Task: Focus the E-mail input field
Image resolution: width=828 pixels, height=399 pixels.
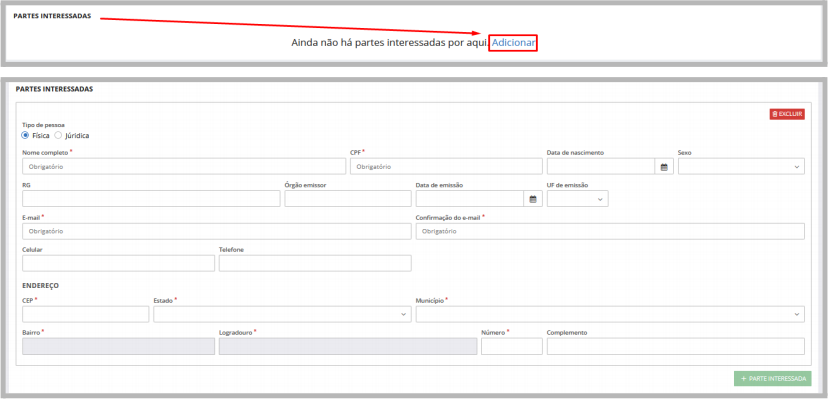Action: click(217, 231)
